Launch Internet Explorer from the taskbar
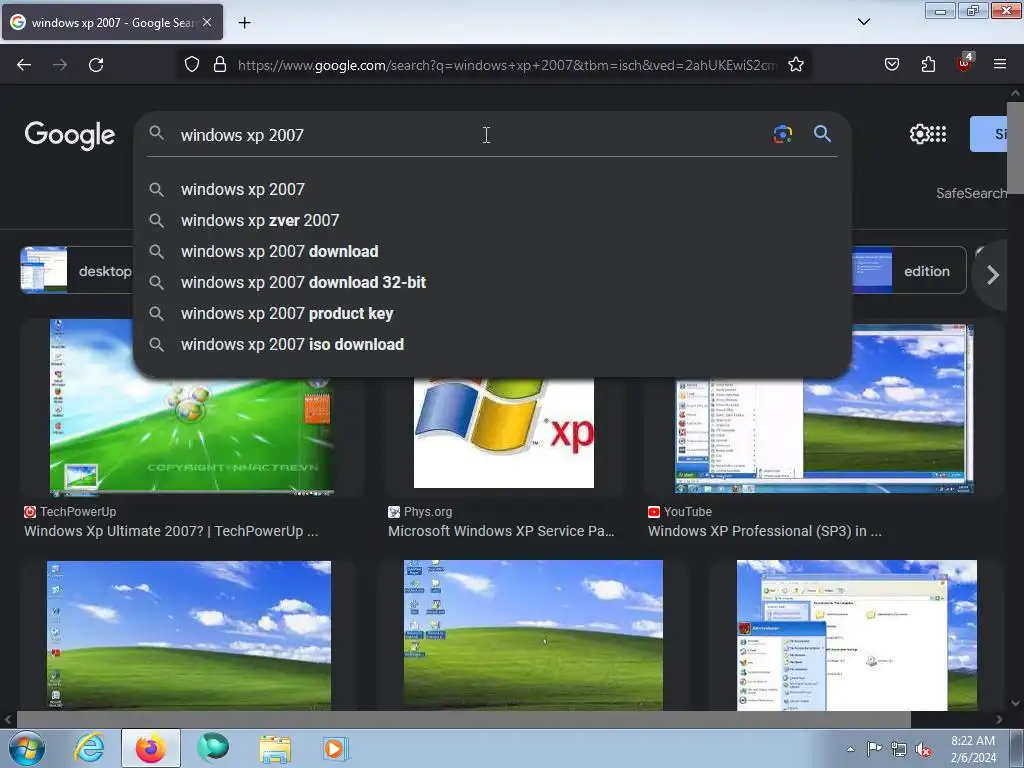 tap(89, 748)
